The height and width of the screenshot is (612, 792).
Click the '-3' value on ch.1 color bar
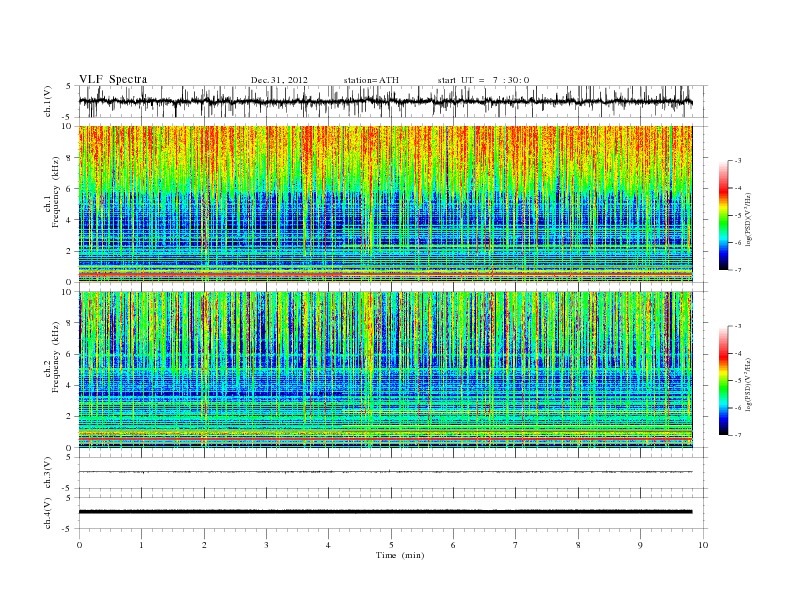coord(738,161)
